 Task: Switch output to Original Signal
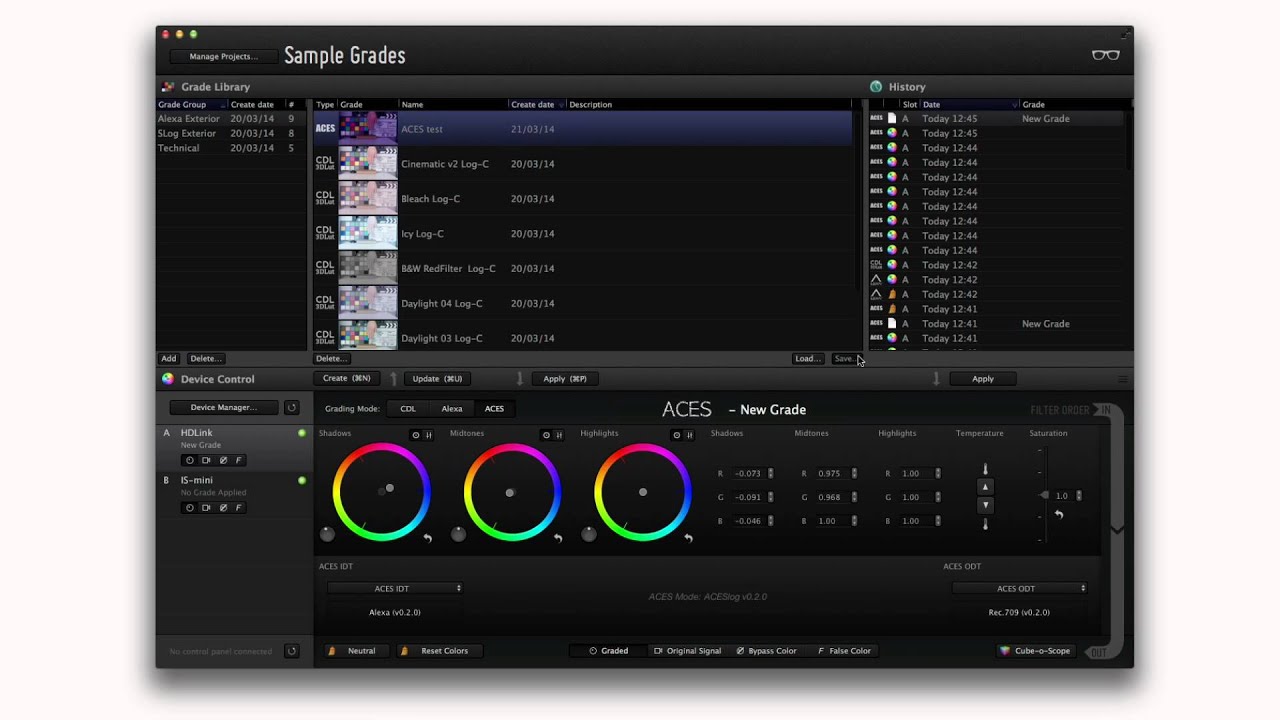pyautogui.click(x=687, y=651)
